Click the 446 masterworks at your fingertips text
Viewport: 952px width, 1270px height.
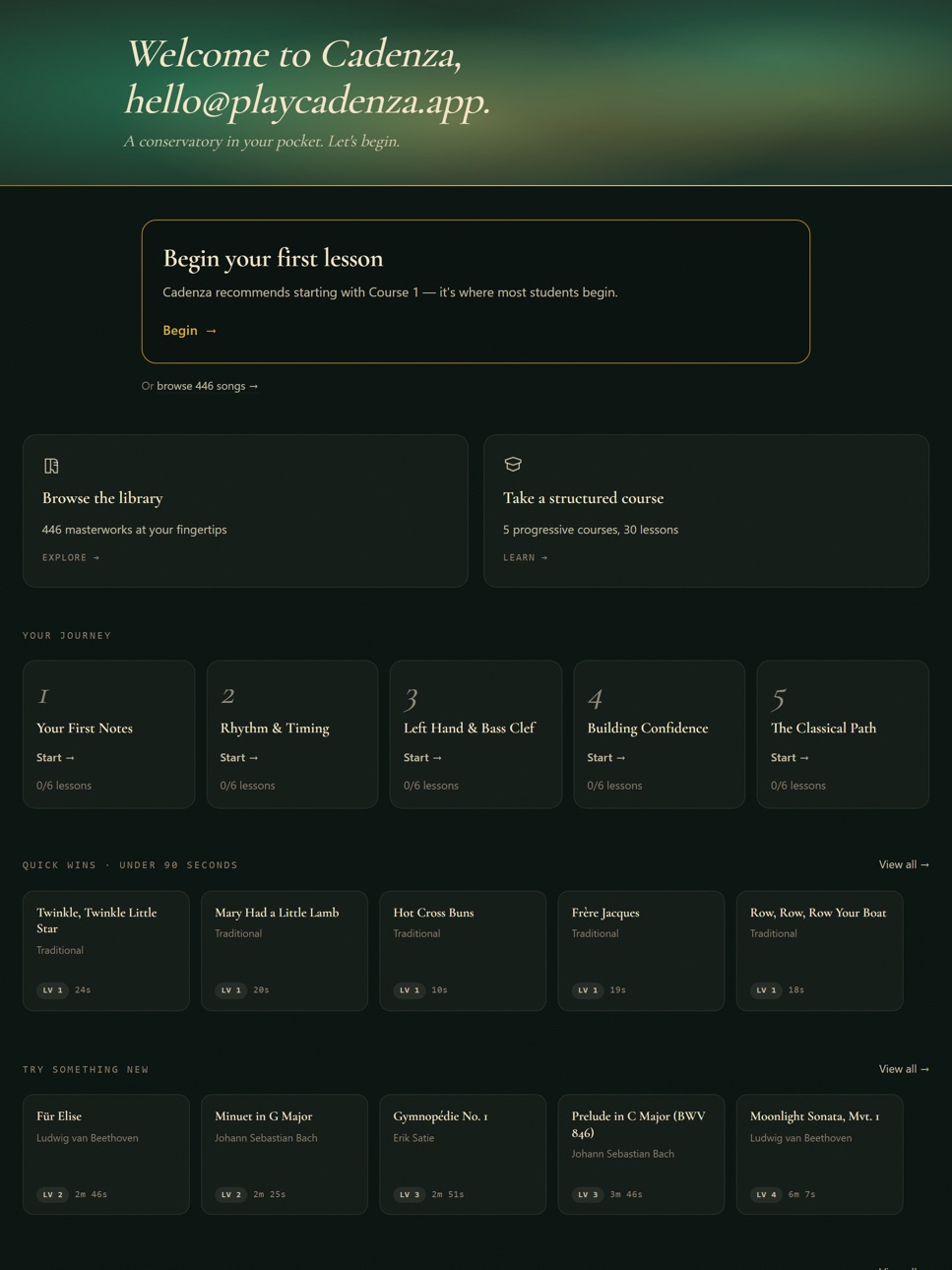134,530
